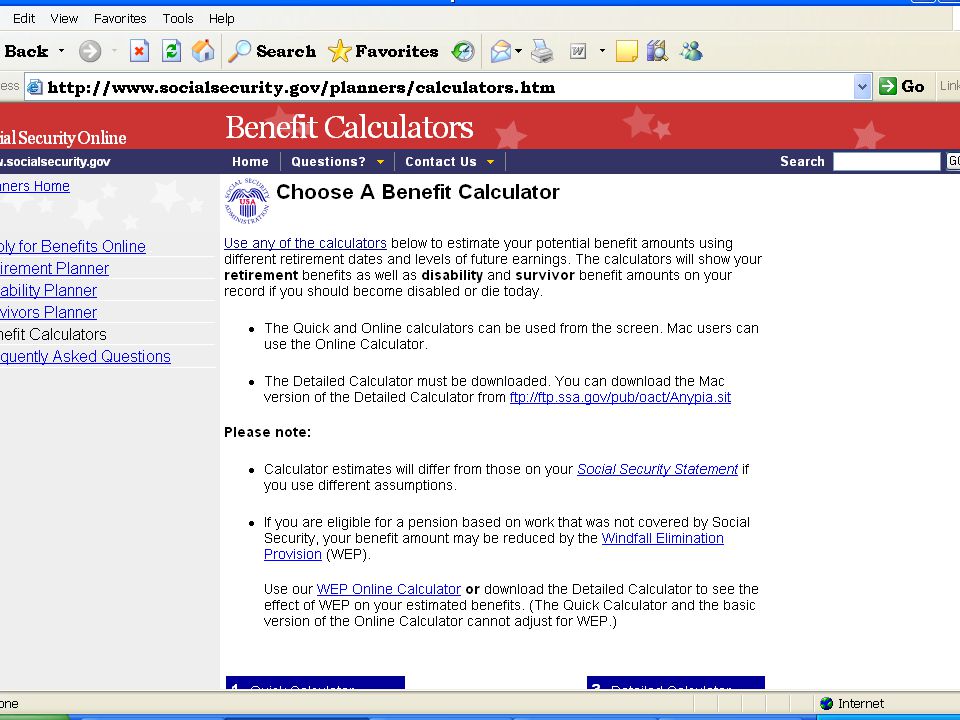Image resolution: width=960 pixels, height=720 pixels.
Task: Click the site Search input field
Action: (886, 162)
